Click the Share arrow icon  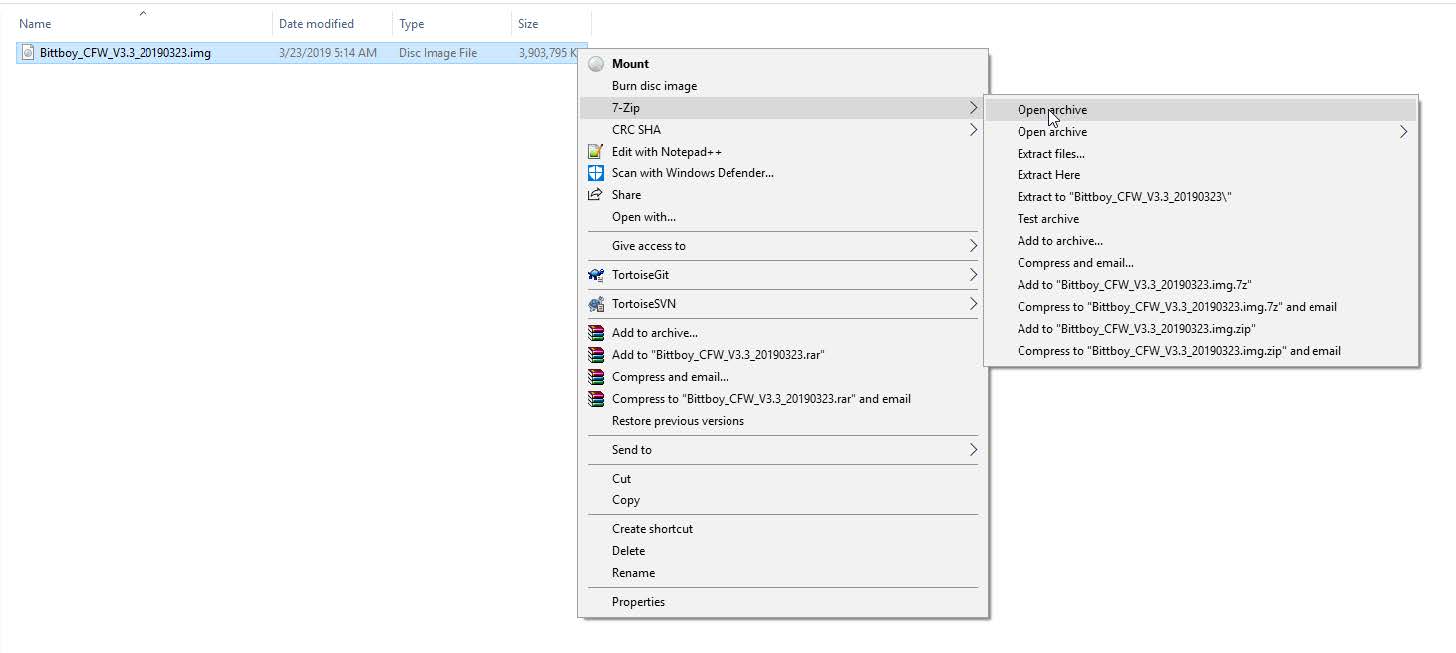(x=596, y=195)
